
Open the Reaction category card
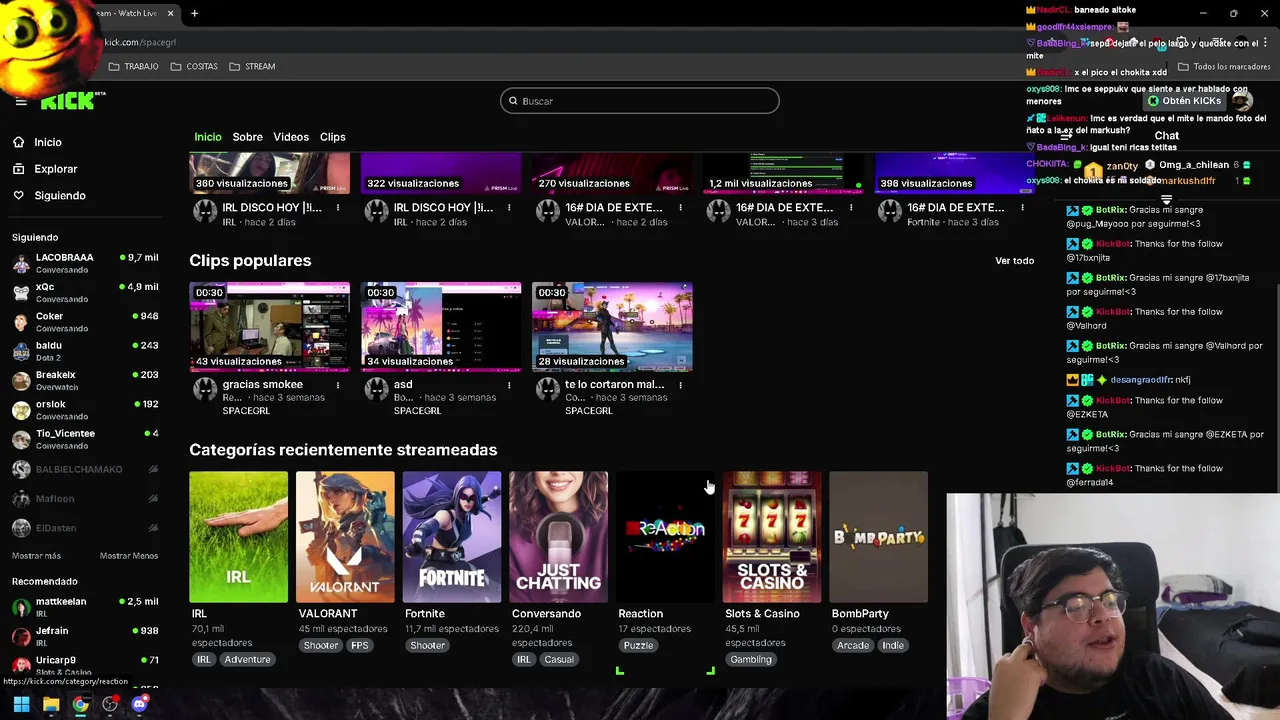665,537
